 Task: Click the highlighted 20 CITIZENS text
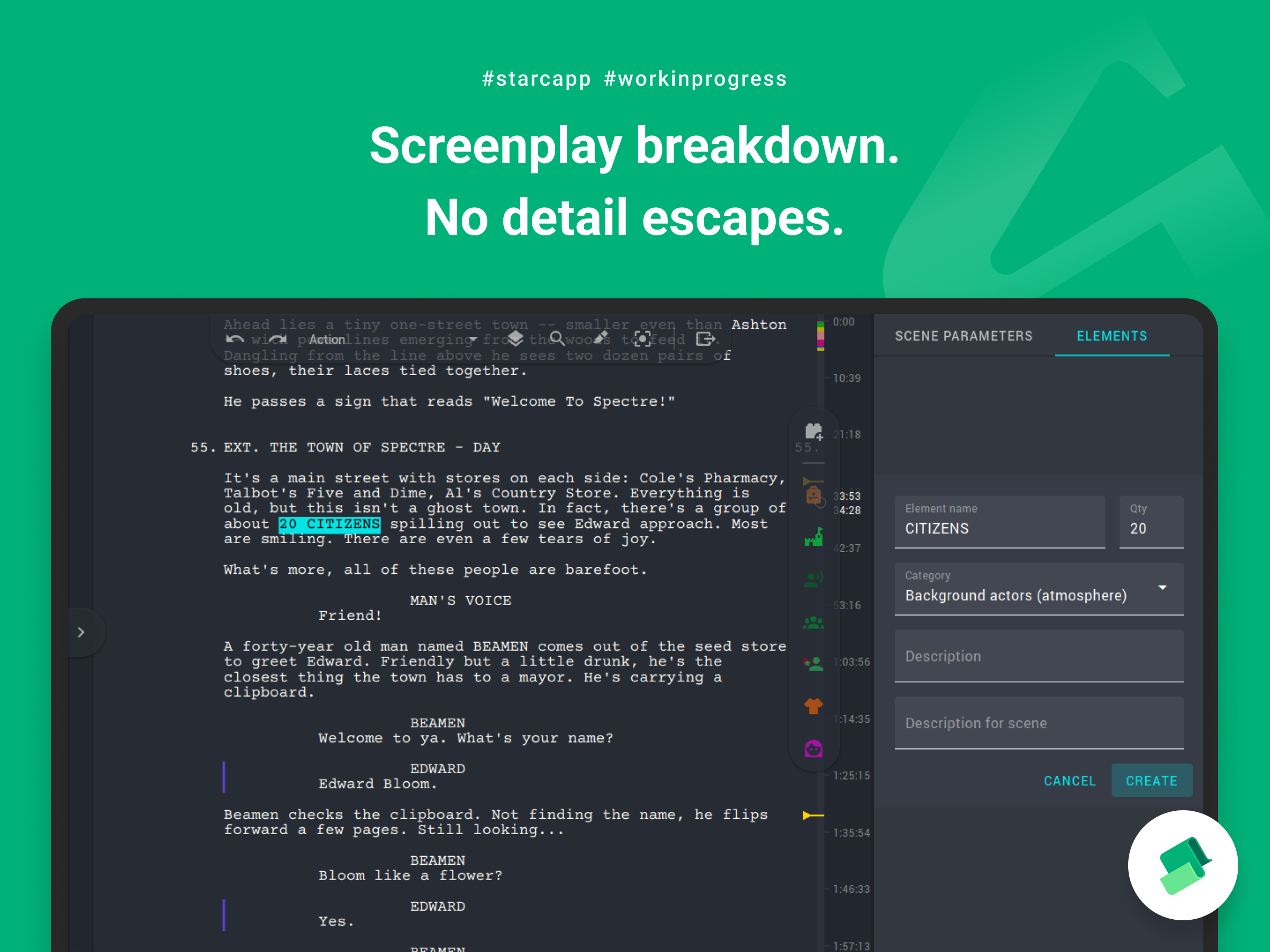click(x=330, y=524)
